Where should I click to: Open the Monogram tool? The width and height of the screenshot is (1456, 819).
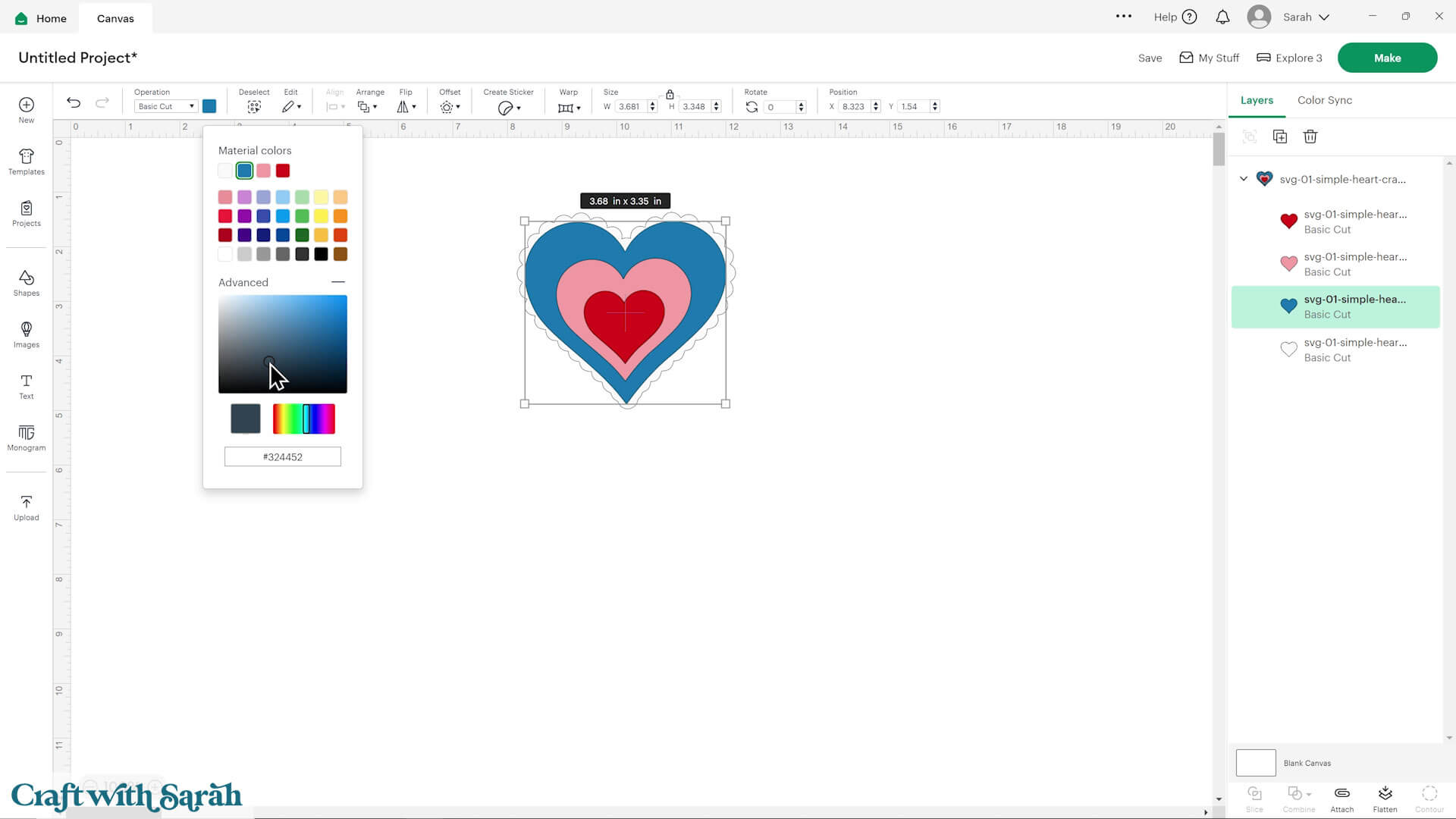[x=26, y=438]
